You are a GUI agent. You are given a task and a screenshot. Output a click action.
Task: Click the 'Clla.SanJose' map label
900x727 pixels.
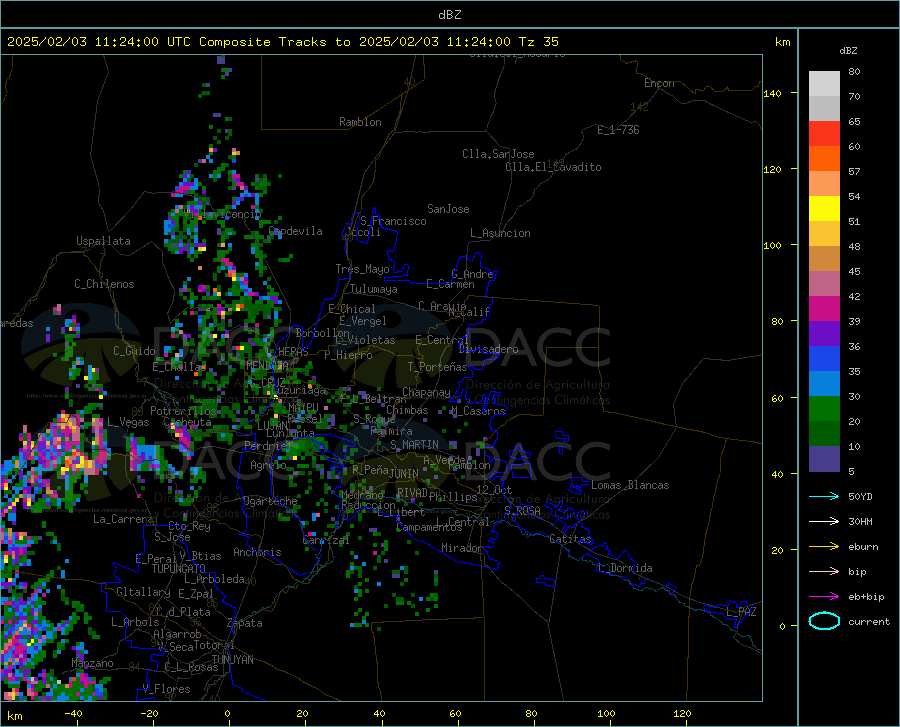[498, 154]
